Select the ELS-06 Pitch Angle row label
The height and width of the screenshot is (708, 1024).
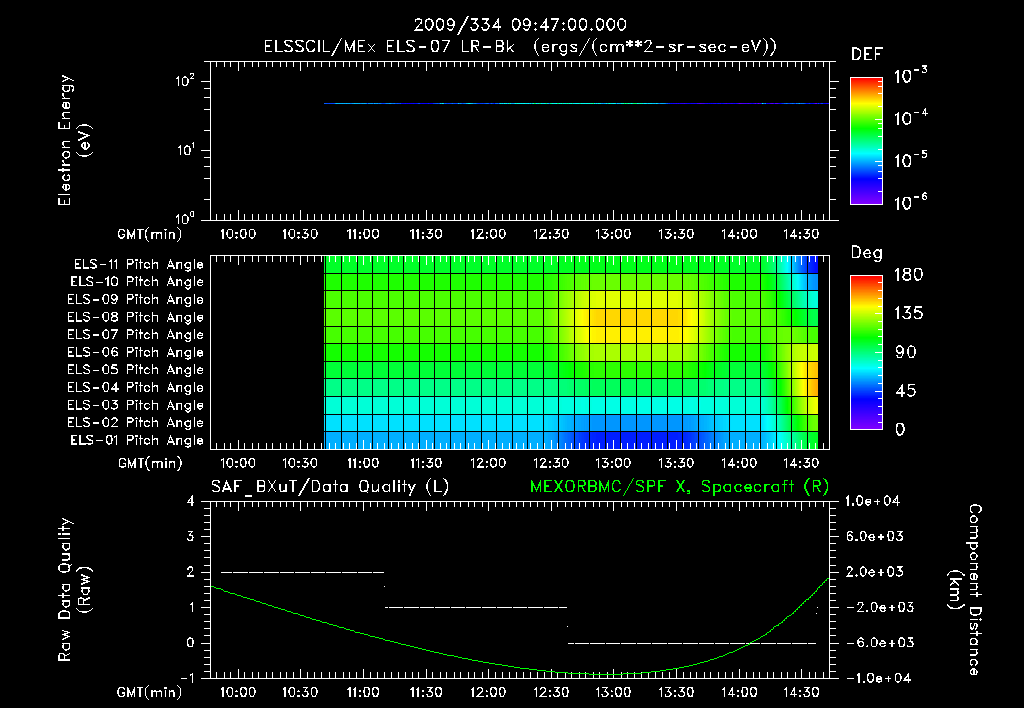[x=136, y=352]
